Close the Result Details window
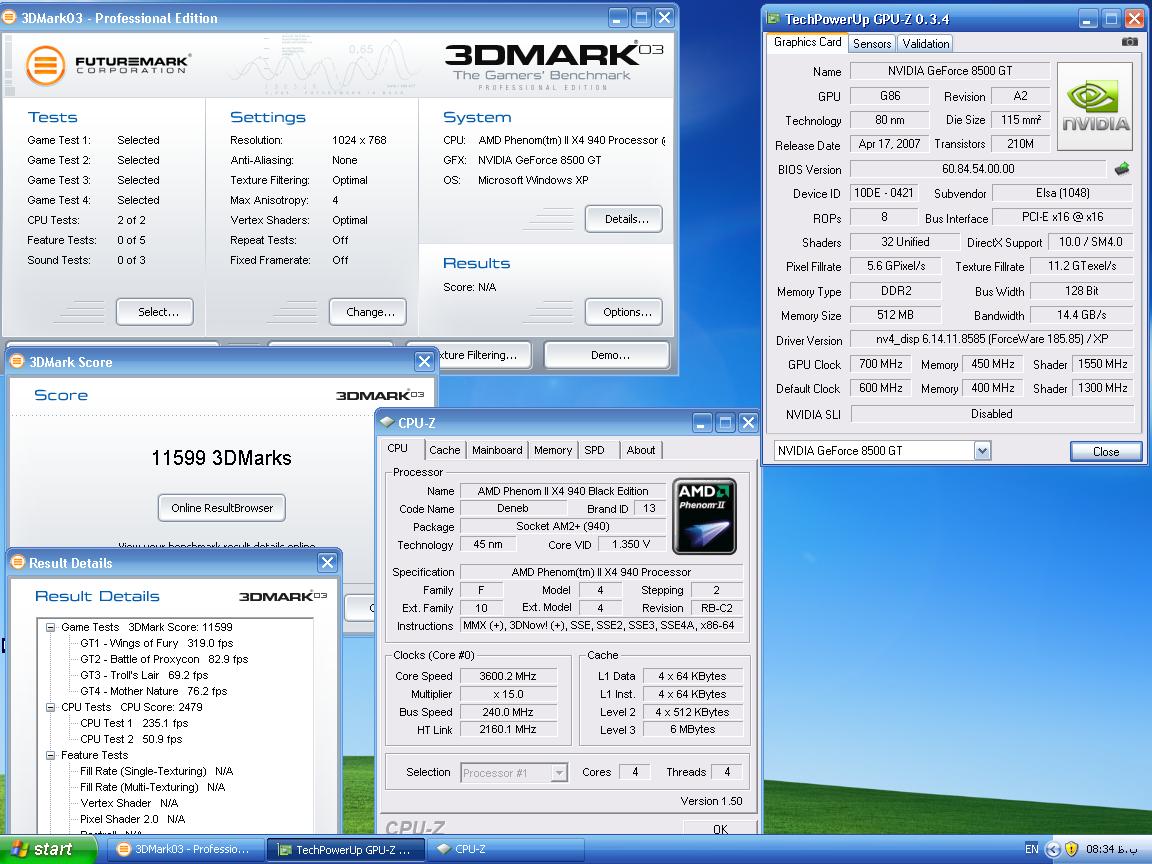 point(328,563)
